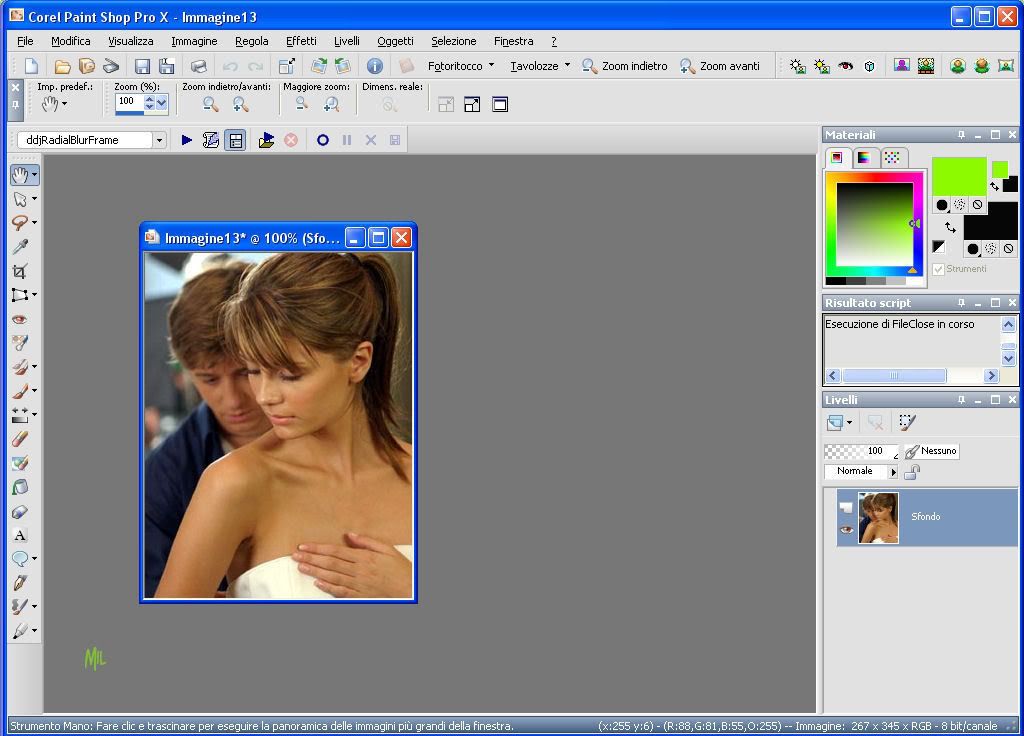Select the Text tool
This screenshot has height=736, width=1024.
(x=20, y=536)
